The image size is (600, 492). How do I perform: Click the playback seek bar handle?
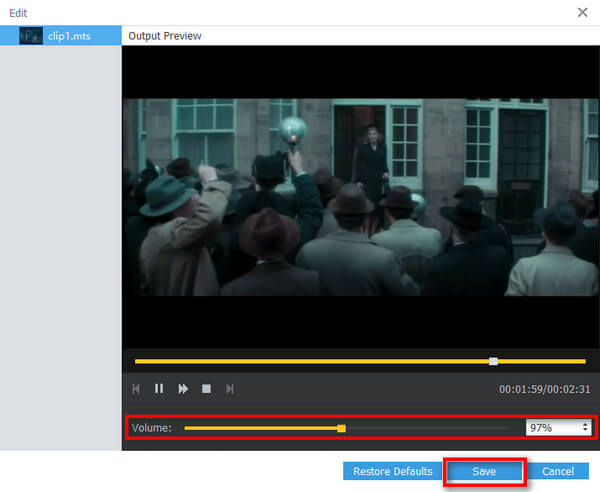click(493, 361)
